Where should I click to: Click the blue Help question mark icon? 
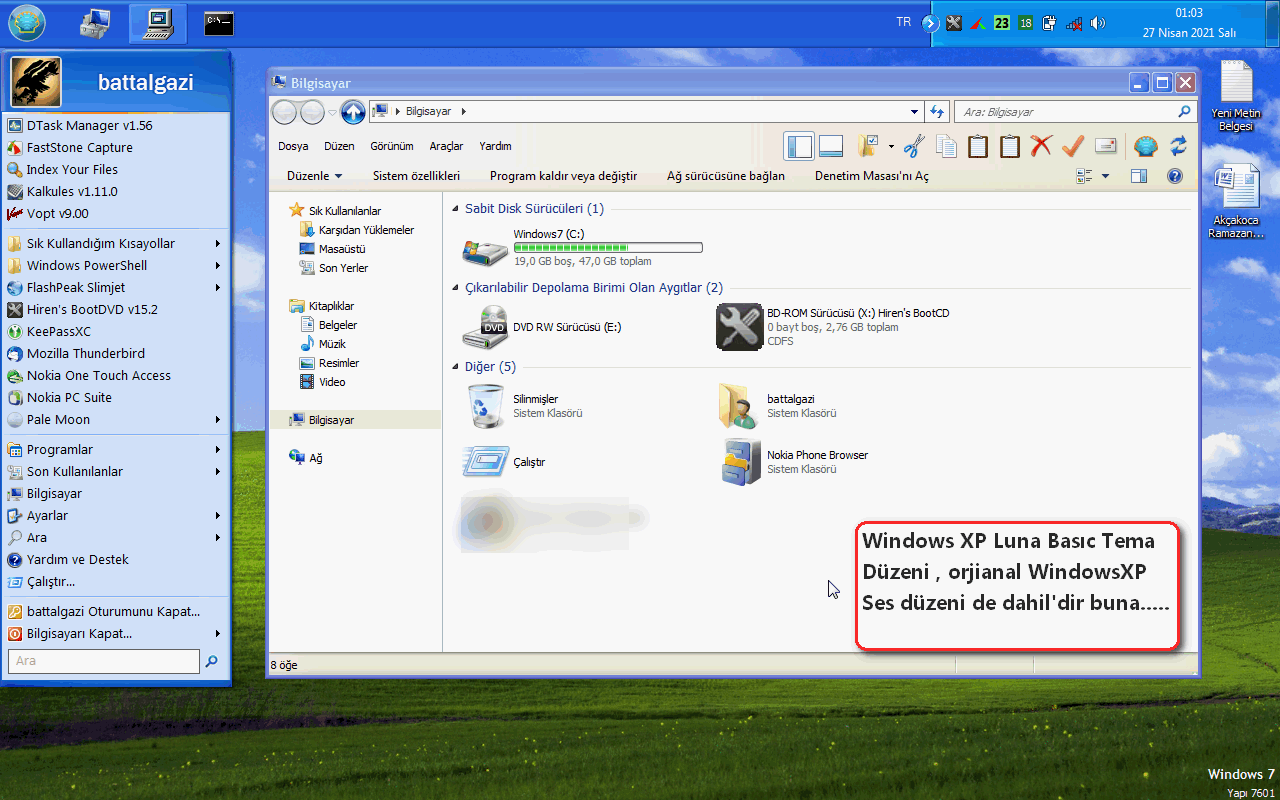coord(1175,176)
